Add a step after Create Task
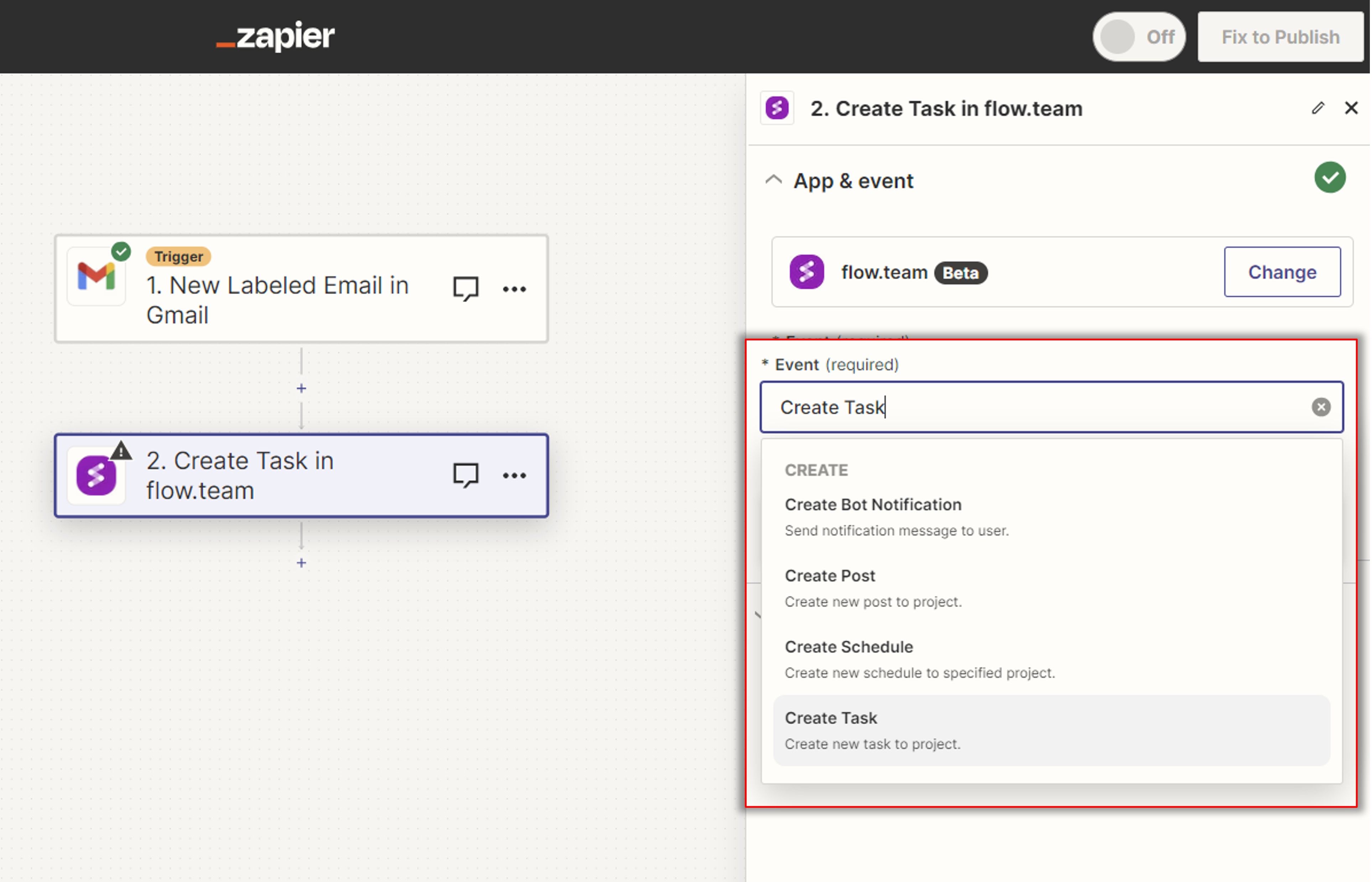The height and width of the screenshot is (882, 1372). [x=301, y=563]
